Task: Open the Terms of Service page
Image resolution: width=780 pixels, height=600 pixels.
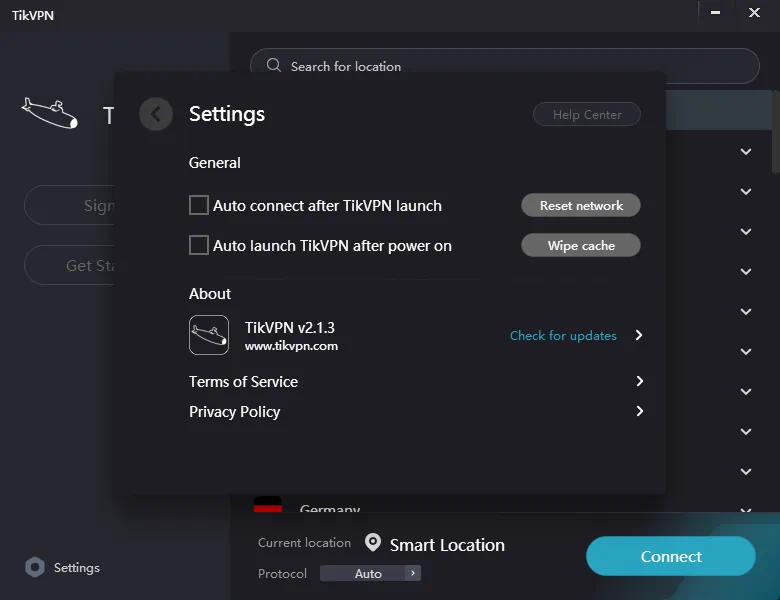Action: click(243, 382)
